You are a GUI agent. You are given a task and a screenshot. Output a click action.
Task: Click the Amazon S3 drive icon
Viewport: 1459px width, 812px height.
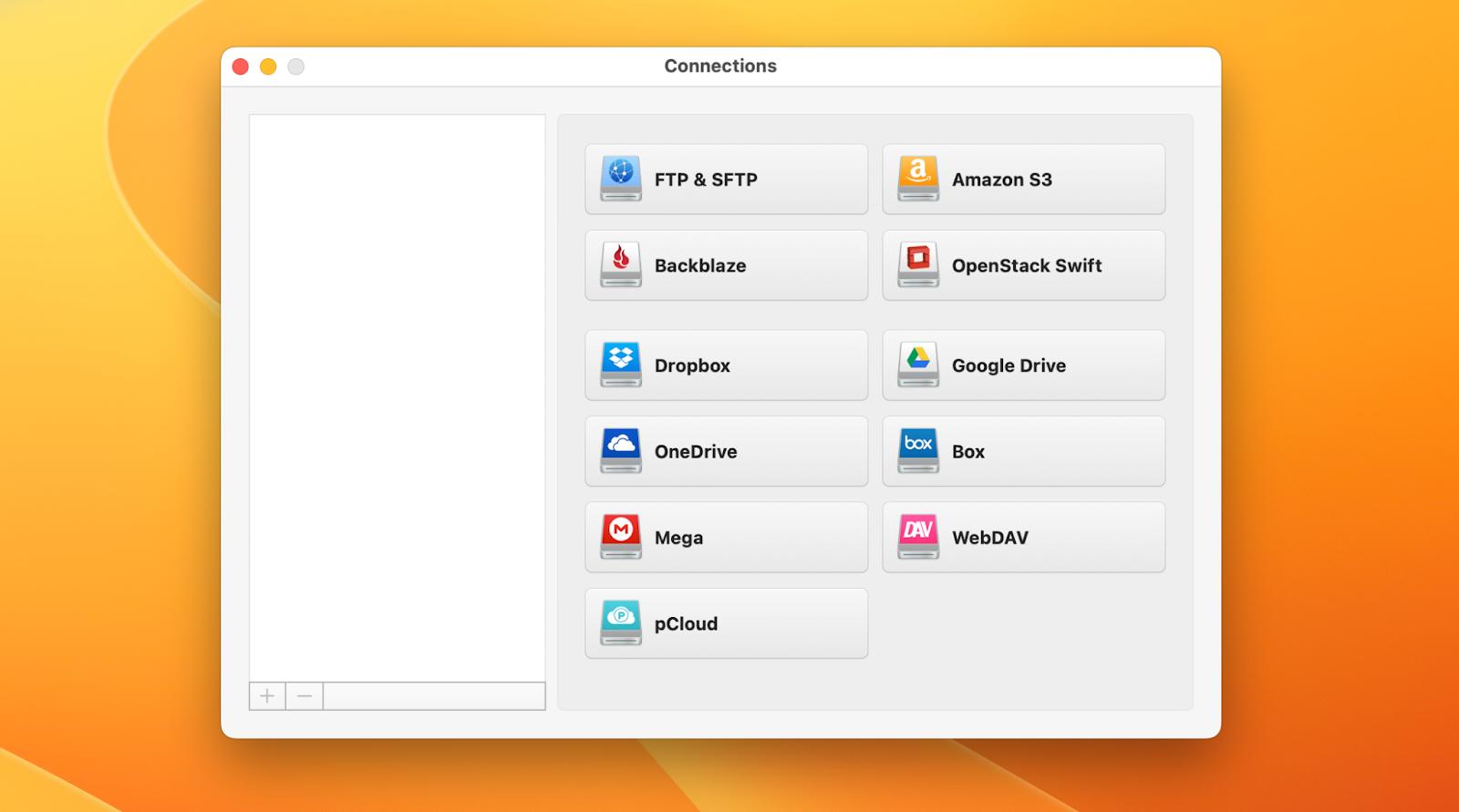click(x=918, y=179)
